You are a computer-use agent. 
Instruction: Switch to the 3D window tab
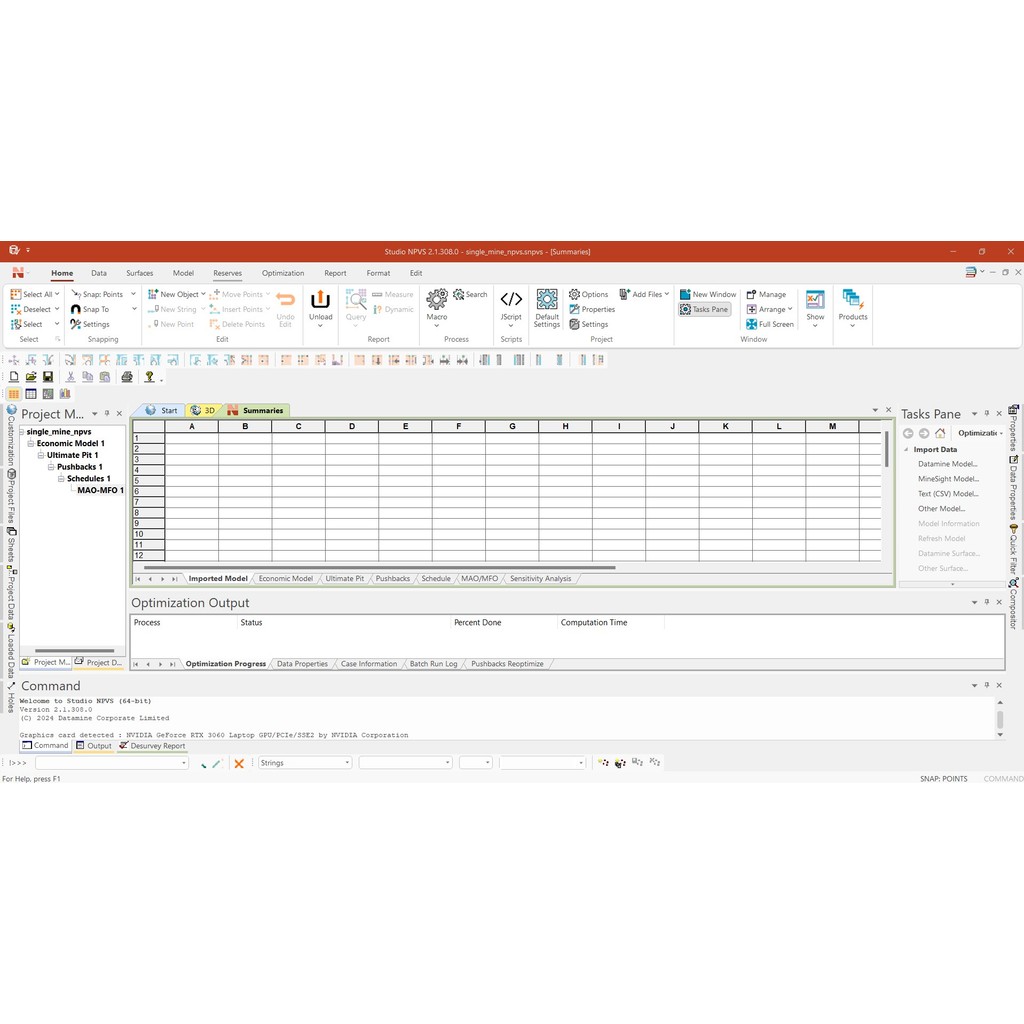204,411
